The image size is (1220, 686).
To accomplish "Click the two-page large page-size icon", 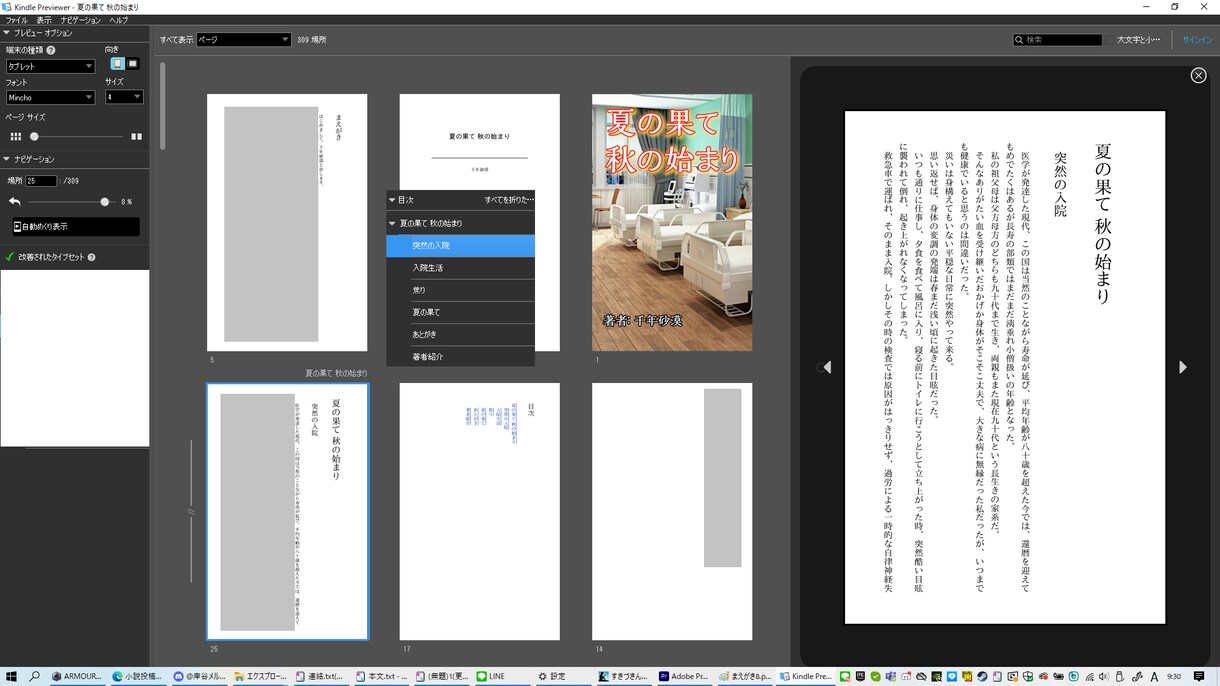I will (x=136, y=136).
